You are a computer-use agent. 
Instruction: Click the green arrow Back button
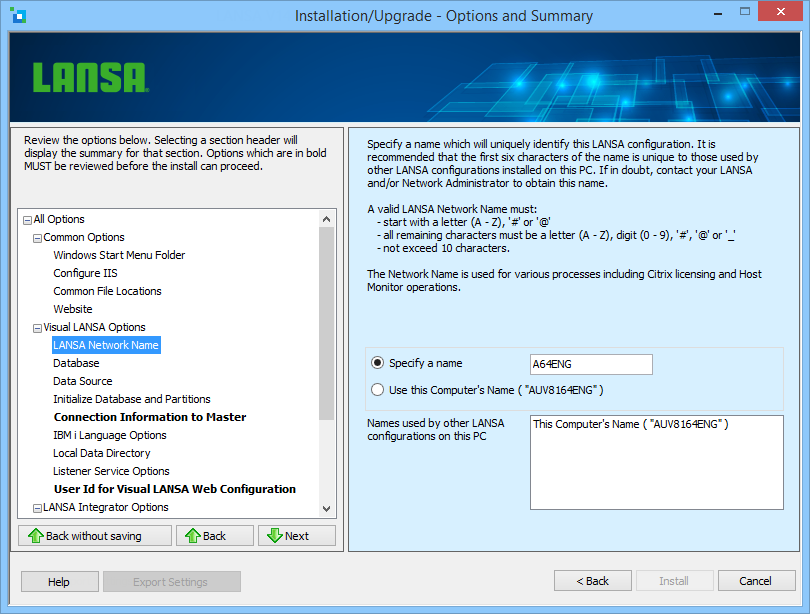[215, 536]
